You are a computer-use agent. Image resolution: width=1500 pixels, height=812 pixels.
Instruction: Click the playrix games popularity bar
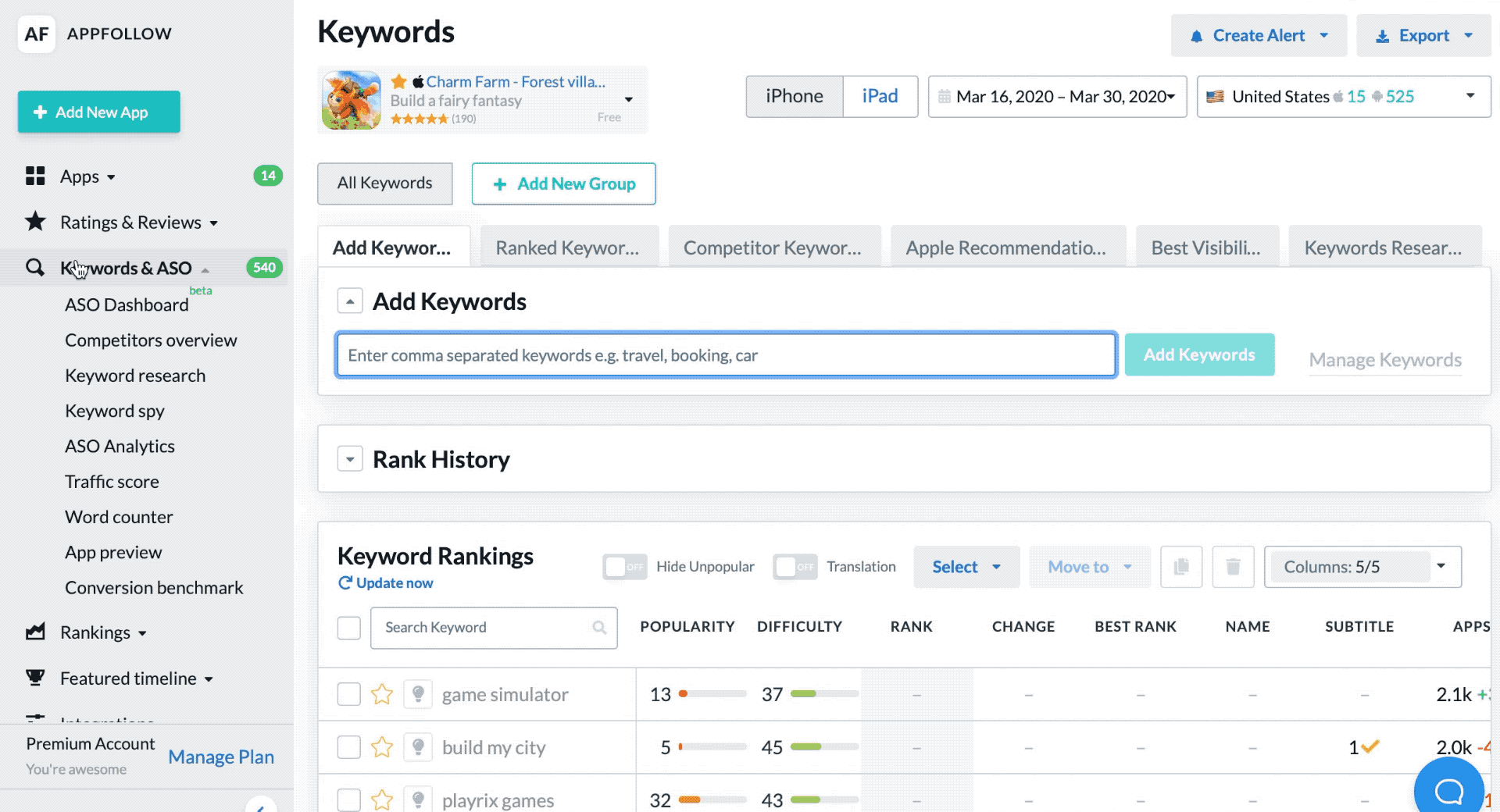click(712, 800)
